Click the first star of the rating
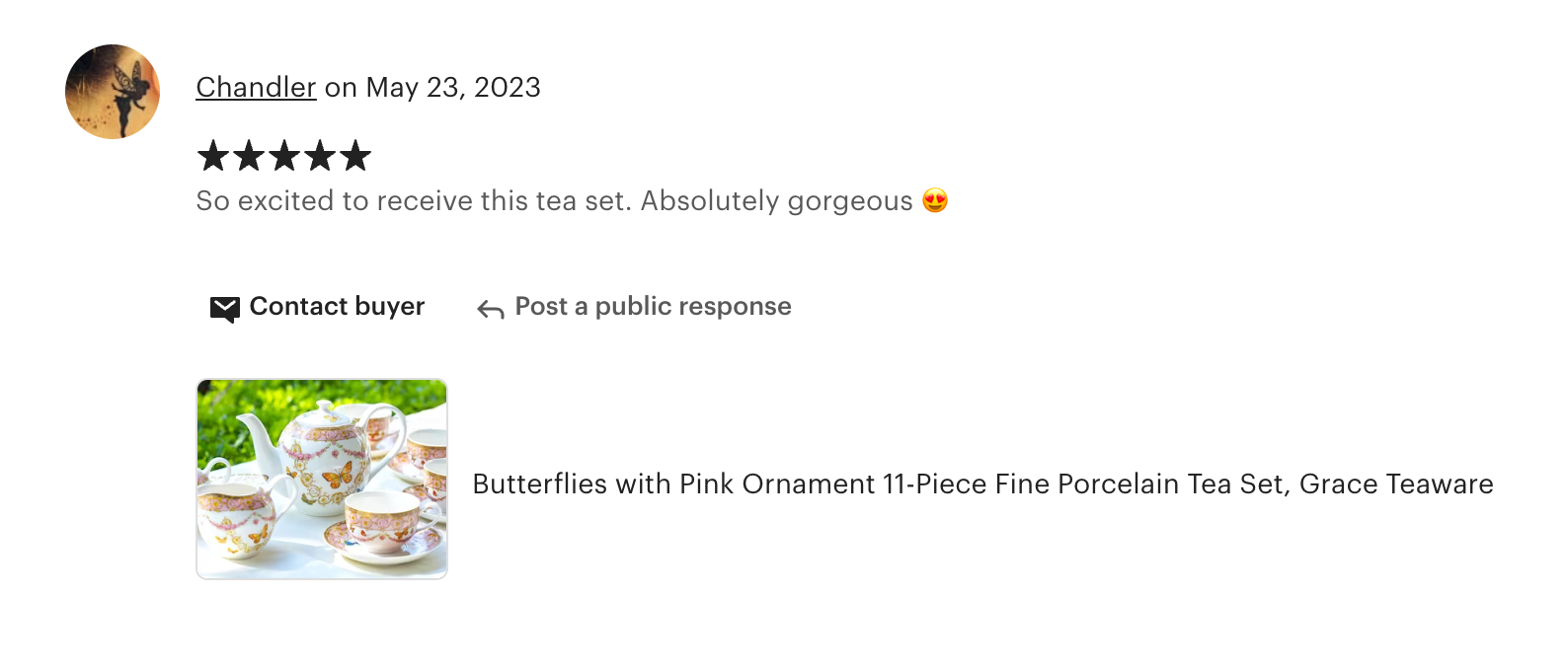 point(213,156)
